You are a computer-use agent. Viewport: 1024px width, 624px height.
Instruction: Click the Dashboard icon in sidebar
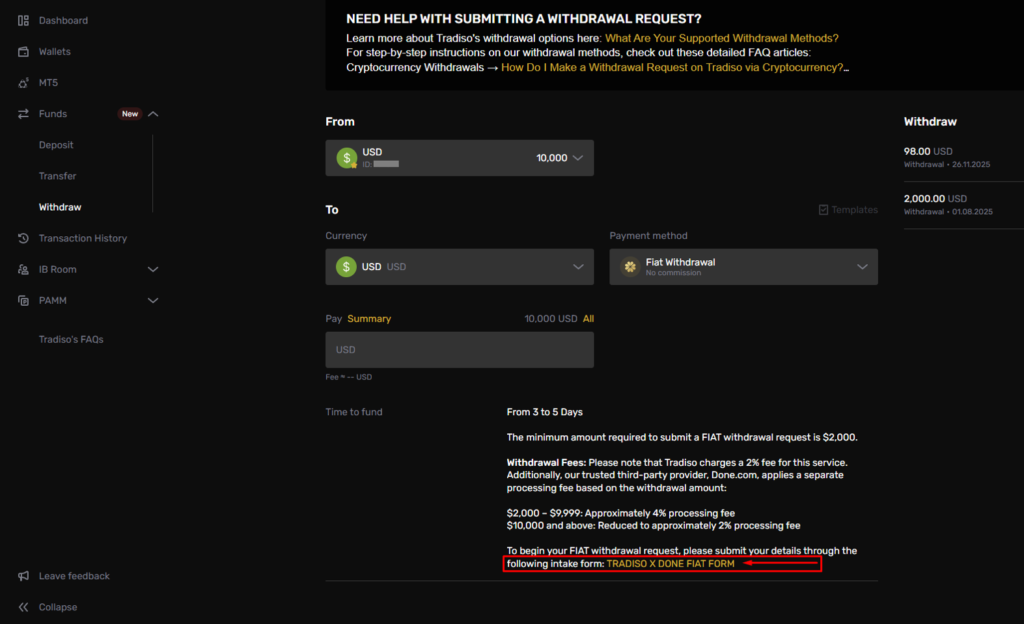pos(23,21)
